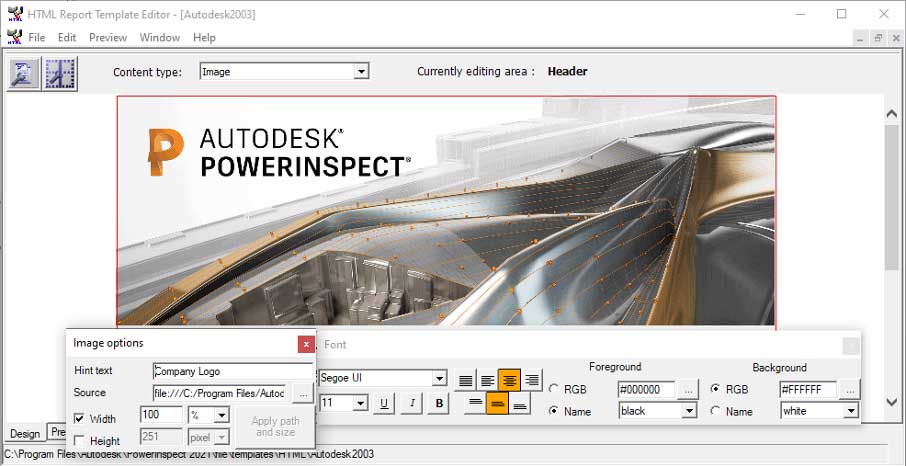Select Foreground RGB radio button

click(554, 389)
